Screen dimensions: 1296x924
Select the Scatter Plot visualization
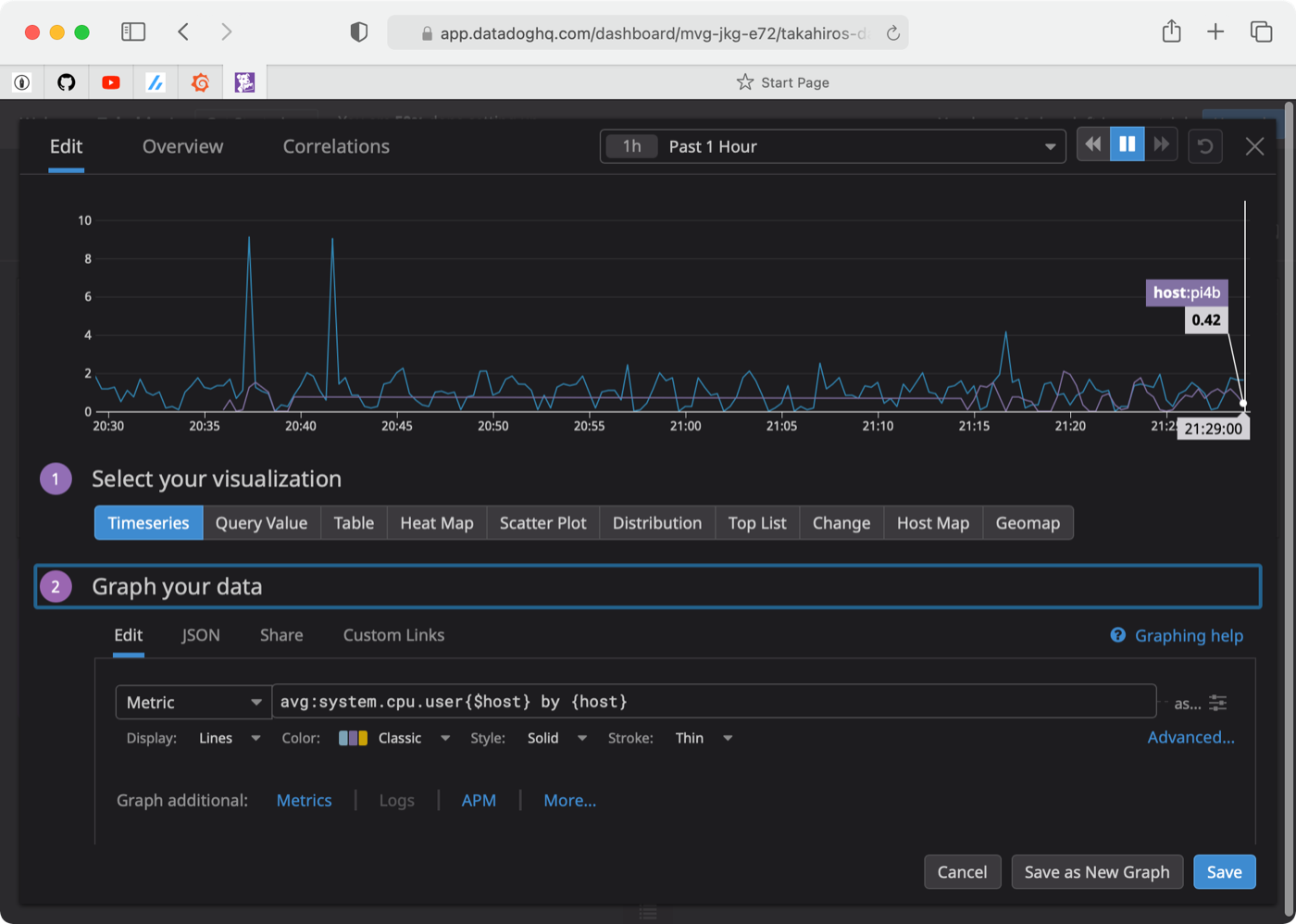[x=543, y=523]
